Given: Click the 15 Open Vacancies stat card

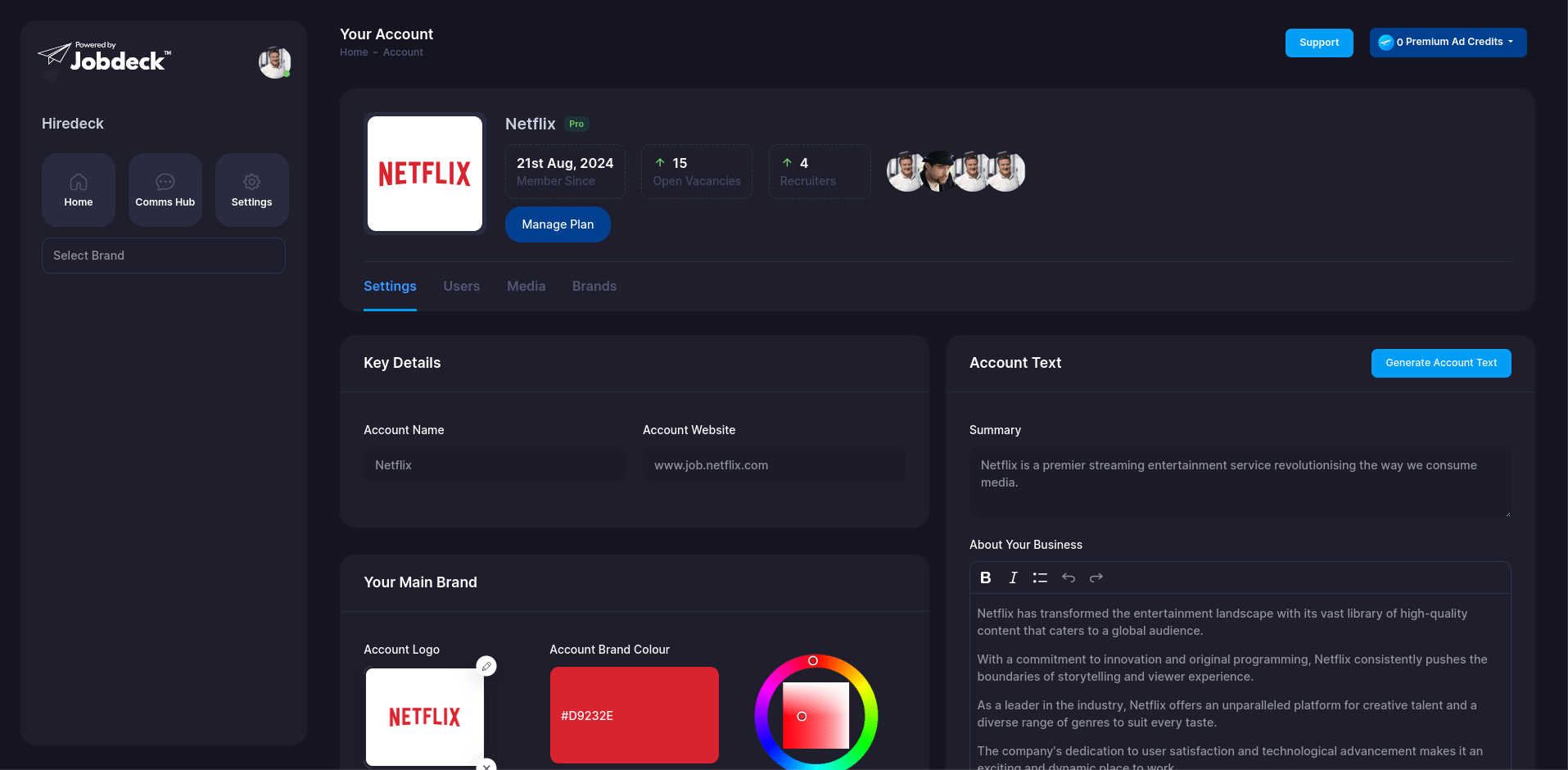Looking at the screenshot, I should pyautogui.click(x=697, y=171).
